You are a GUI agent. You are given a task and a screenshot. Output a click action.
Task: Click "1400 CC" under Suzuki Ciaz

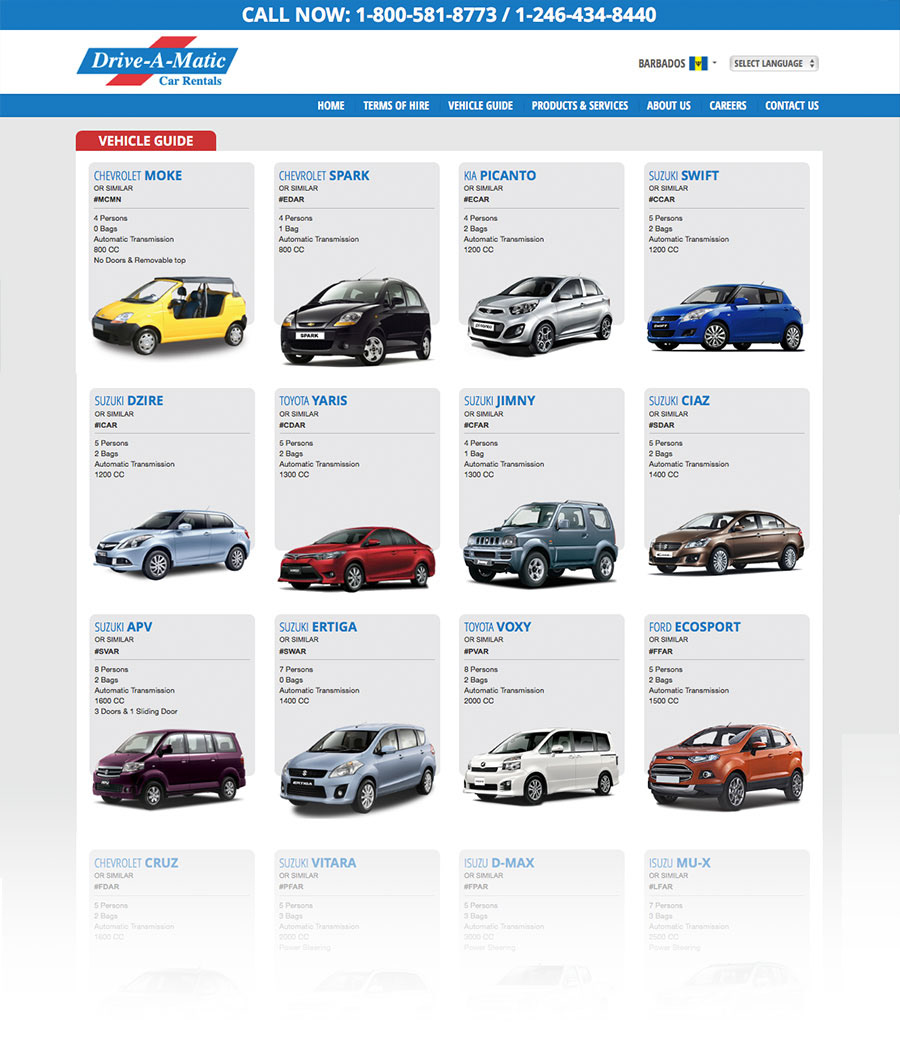(x=663, y=475)
